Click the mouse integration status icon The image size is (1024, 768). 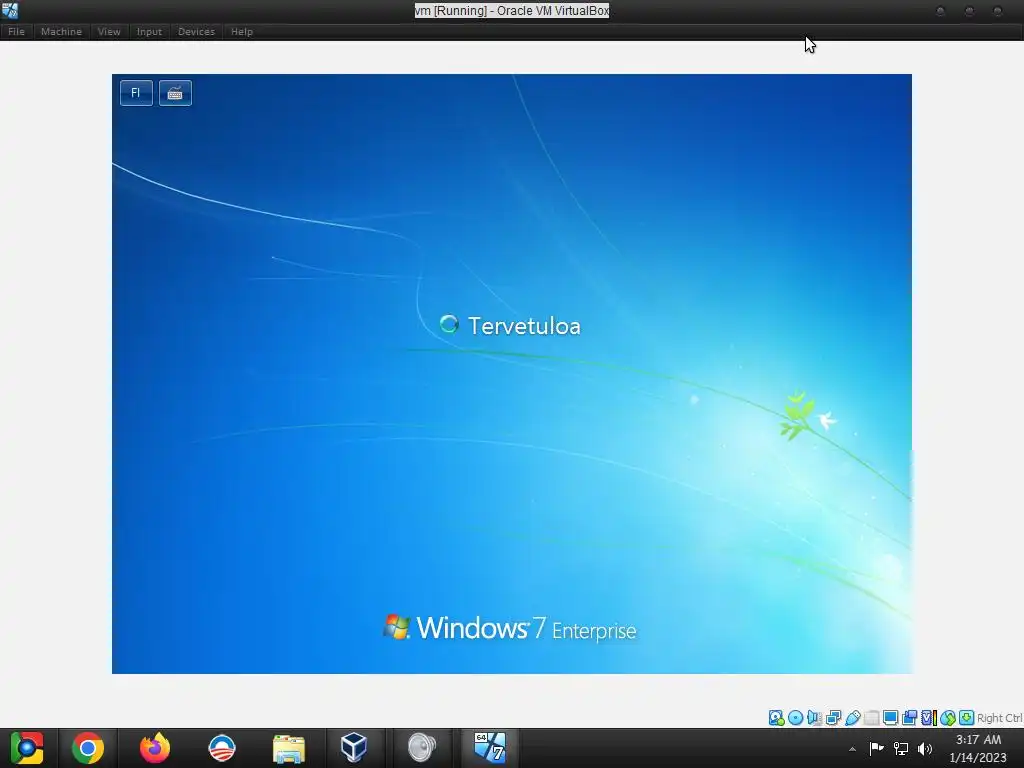pyautogui.click(x=948, y=718)
